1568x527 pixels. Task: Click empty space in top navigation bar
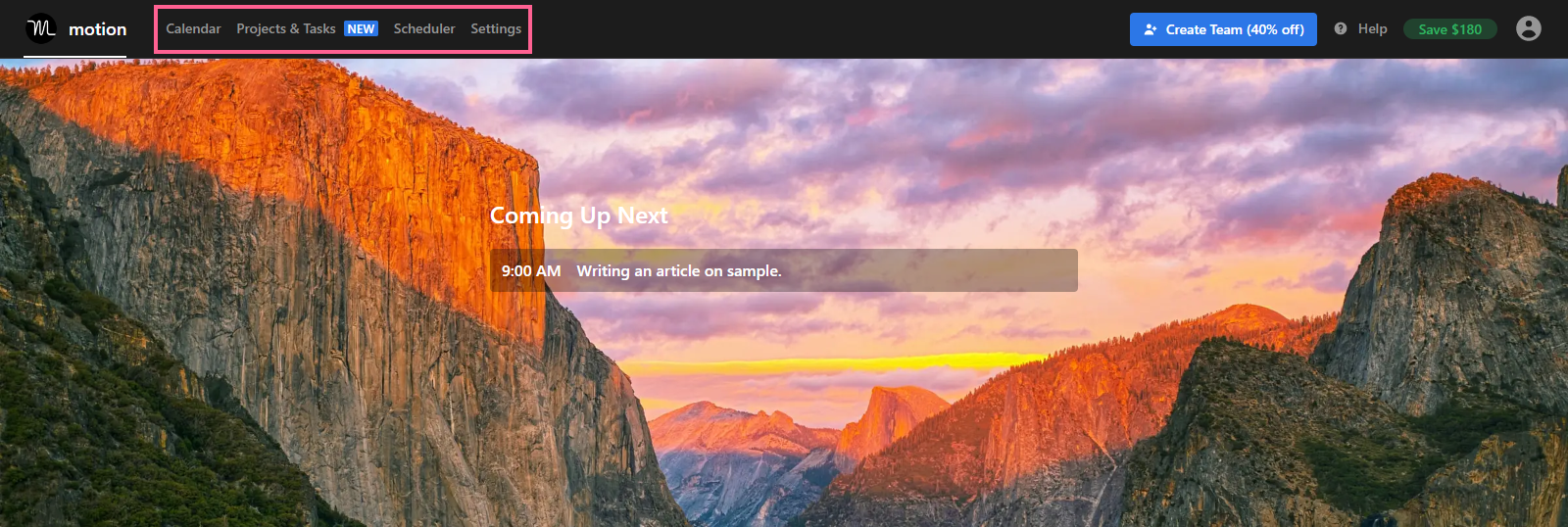[833, 29]
